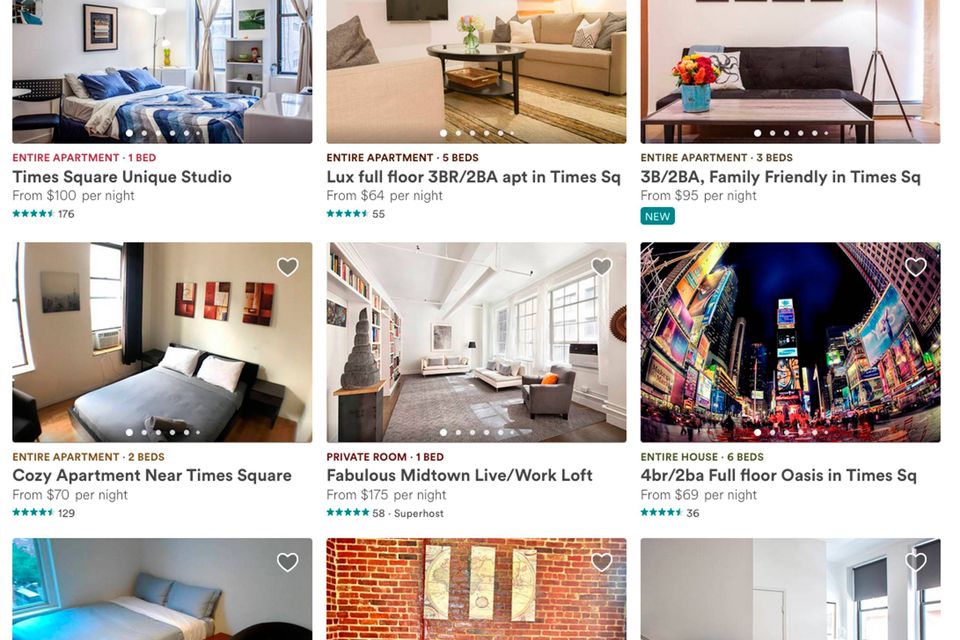Click heart on bottom-left blue bedroom listing
The image size is (960, 640).
[288, 562]
